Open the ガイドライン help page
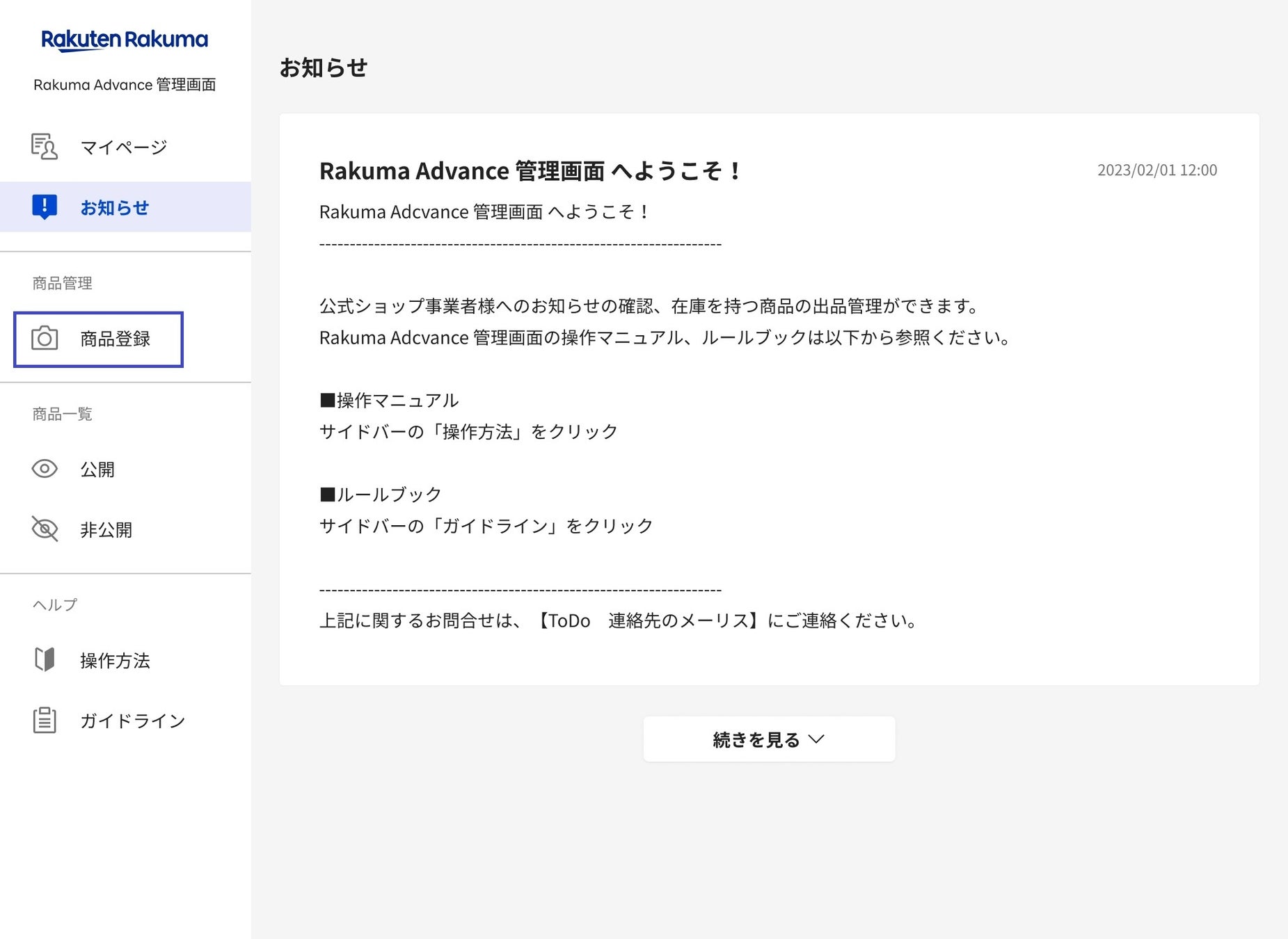 click(x=132, y=721)
